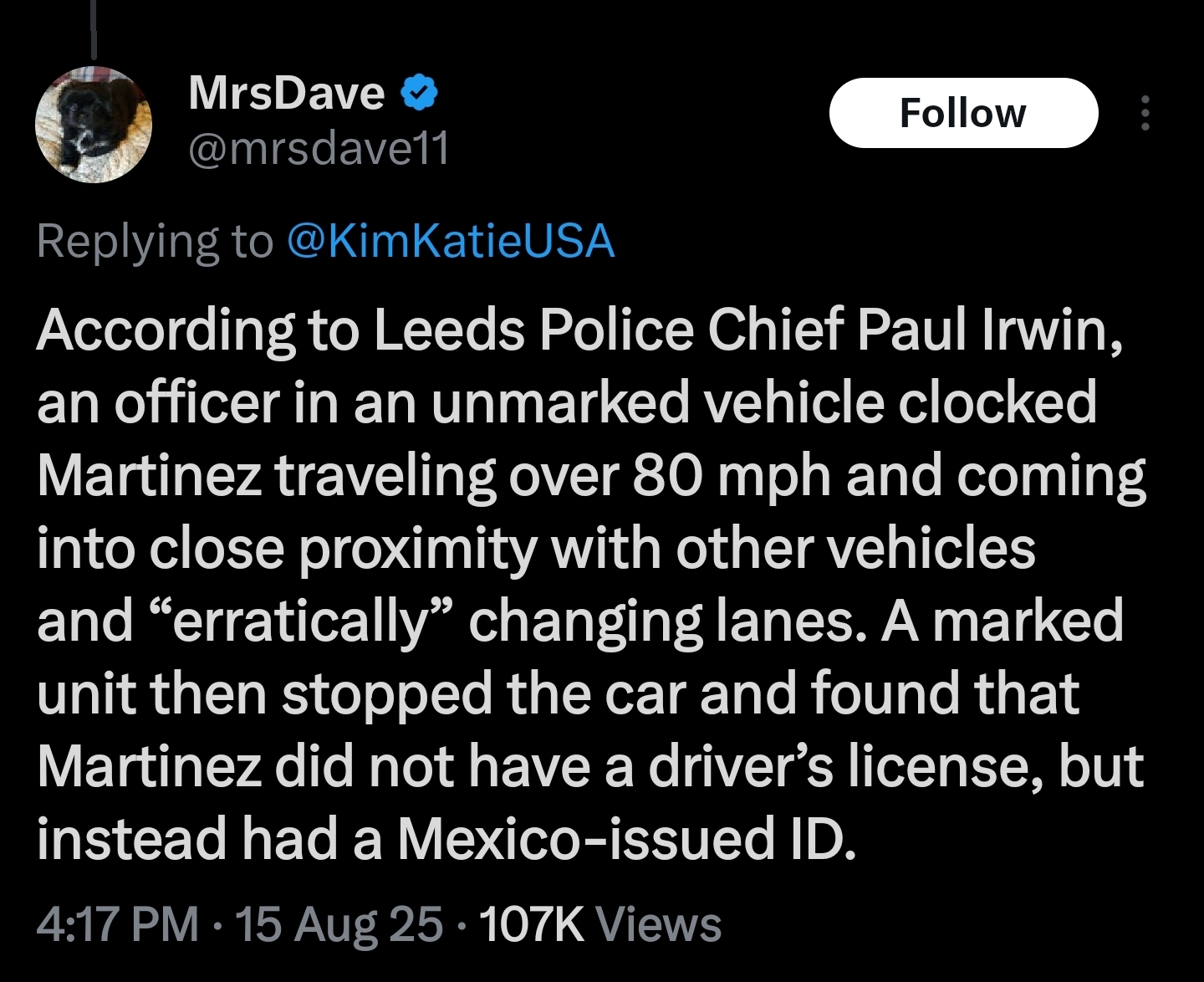The image size is (1204, 982).
Task: Open the three-dot more options menu
Action: (1145, 113)
